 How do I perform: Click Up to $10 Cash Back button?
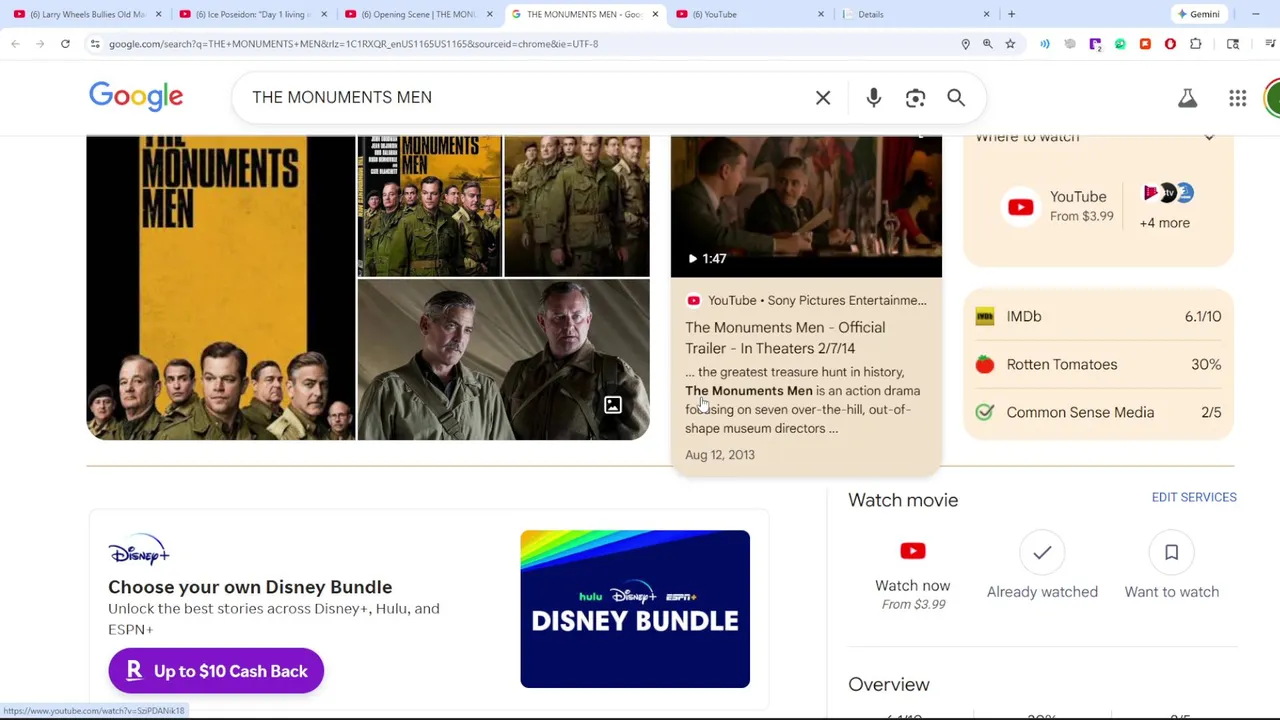(216, 671)
